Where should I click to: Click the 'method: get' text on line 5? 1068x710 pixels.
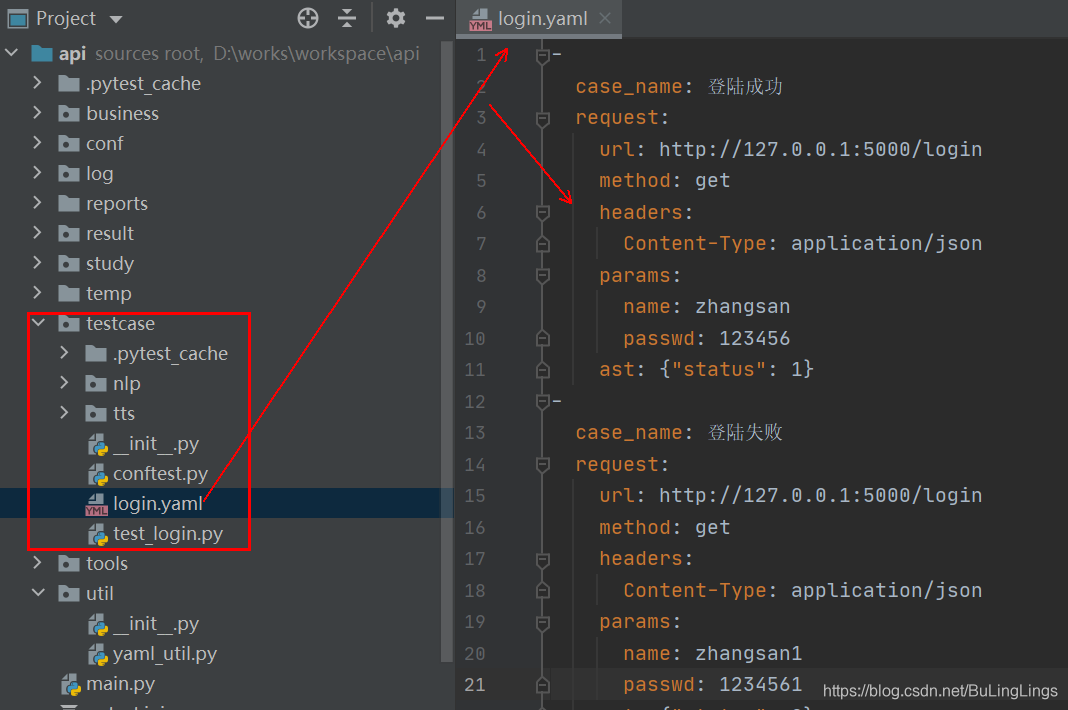(x=664, y=181)
